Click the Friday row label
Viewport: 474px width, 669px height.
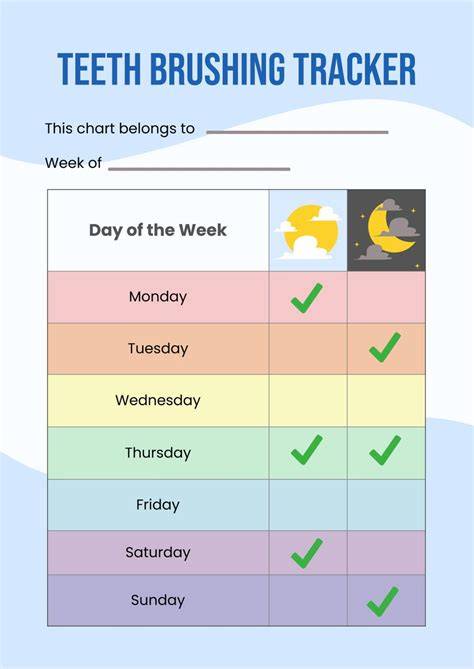pos(158,505)
